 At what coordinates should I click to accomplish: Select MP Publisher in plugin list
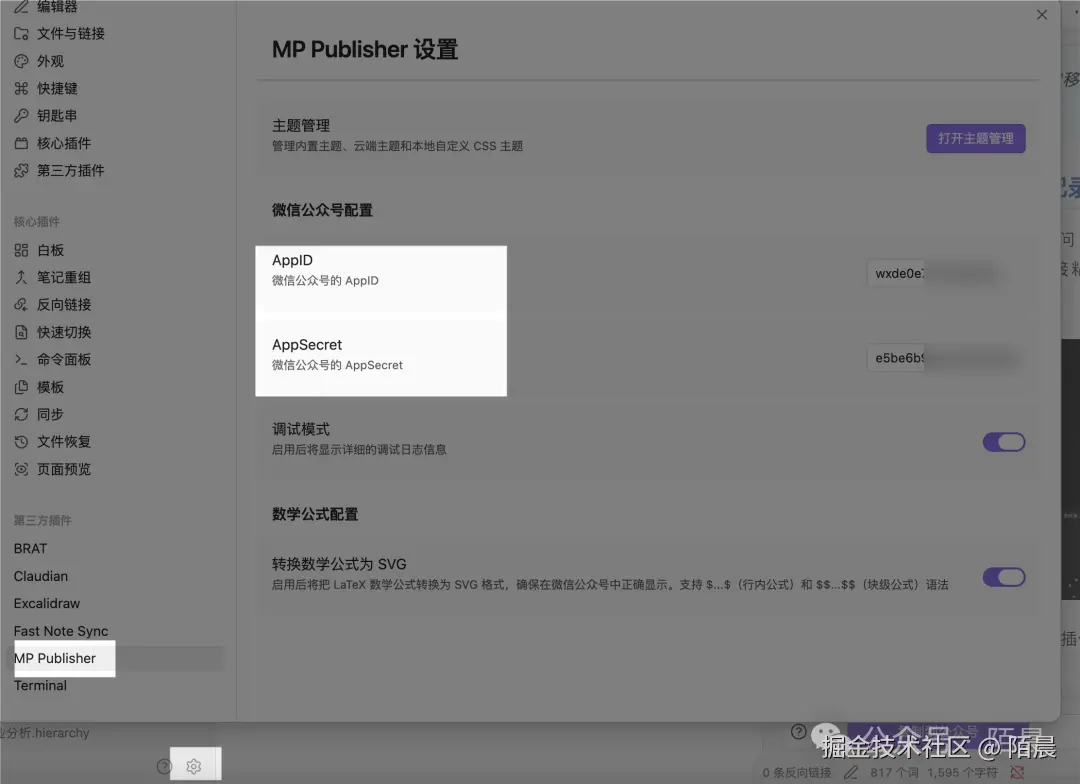click(x=55, y=658)
